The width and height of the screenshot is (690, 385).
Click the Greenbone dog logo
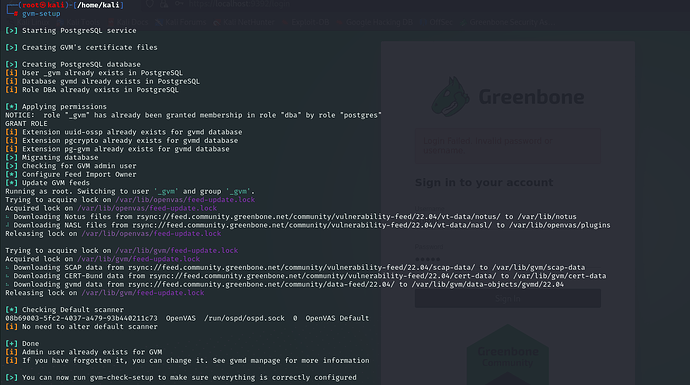(x=451, y=97)
